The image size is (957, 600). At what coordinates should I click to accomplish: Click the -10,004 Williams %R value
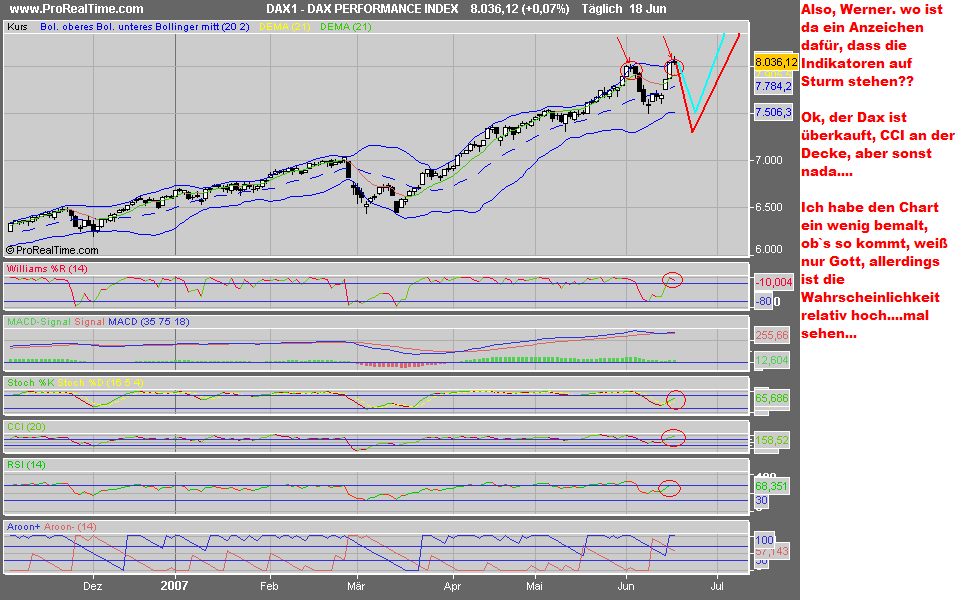774,282
